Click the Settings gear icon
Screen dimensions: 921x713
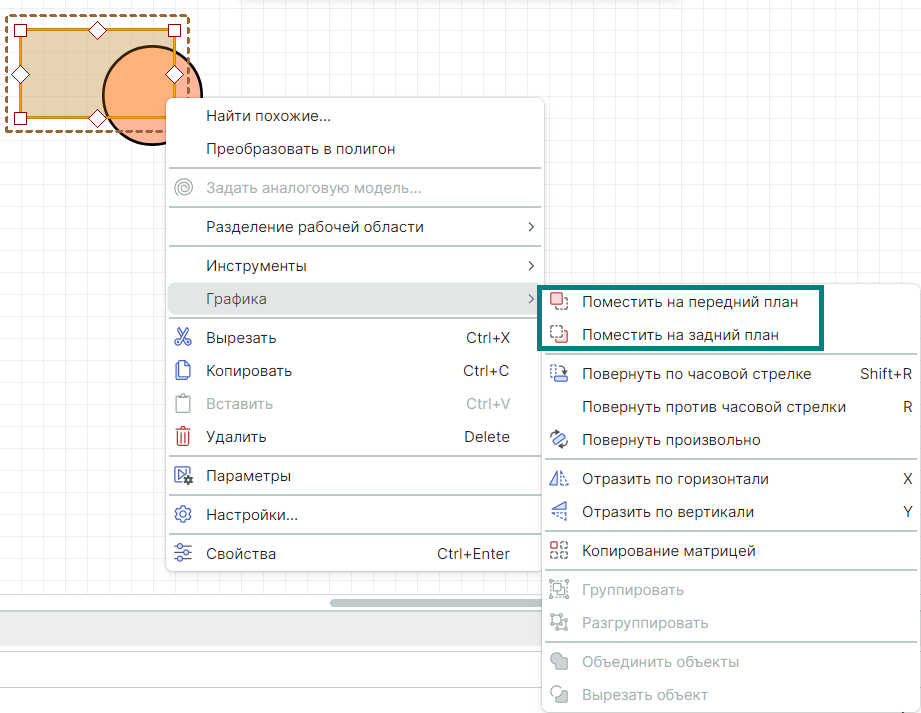pos(183,515)
